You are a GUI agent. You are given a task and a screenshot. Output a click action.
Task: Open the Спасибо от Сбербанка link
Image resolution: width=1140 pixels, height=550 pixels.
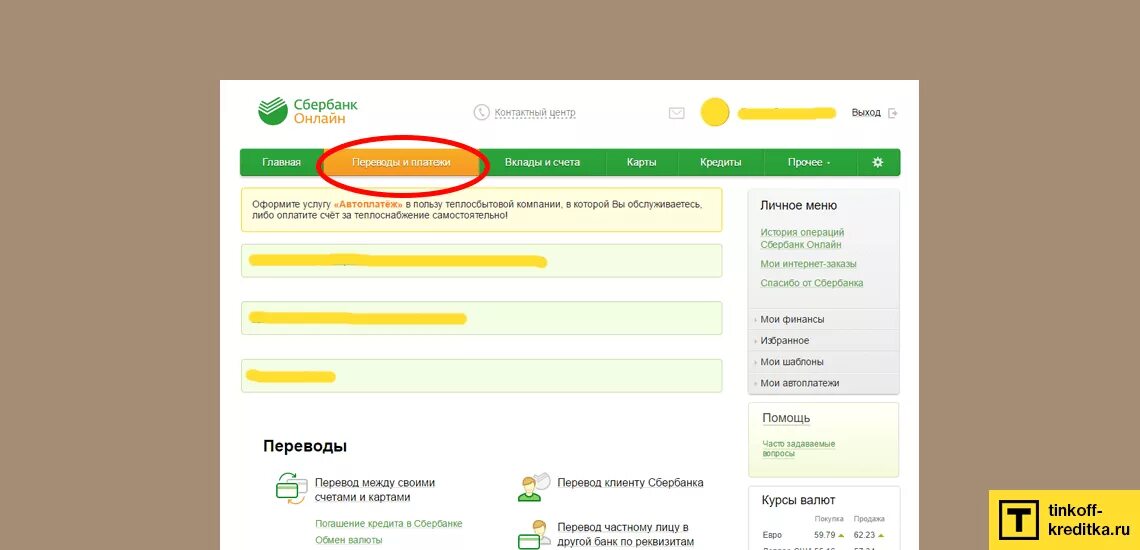tap(811, 283)
